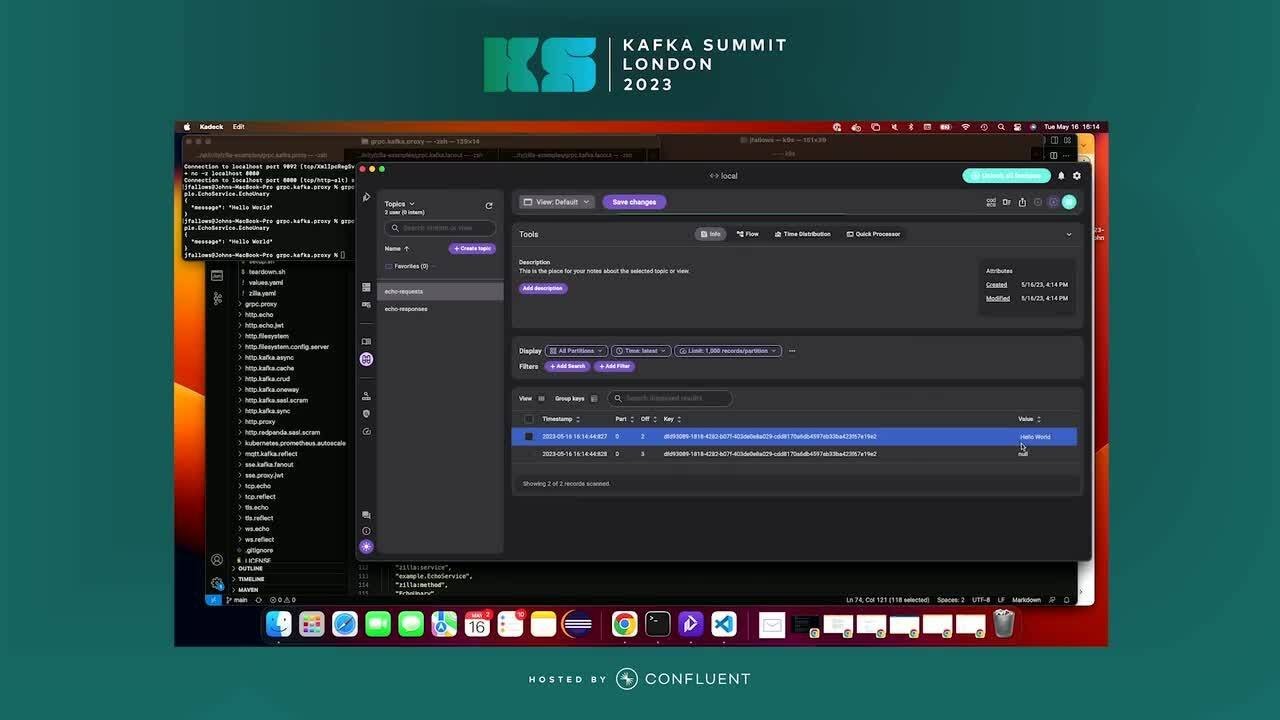Untick the checkbox of the Hello World record

coord(529,437)
